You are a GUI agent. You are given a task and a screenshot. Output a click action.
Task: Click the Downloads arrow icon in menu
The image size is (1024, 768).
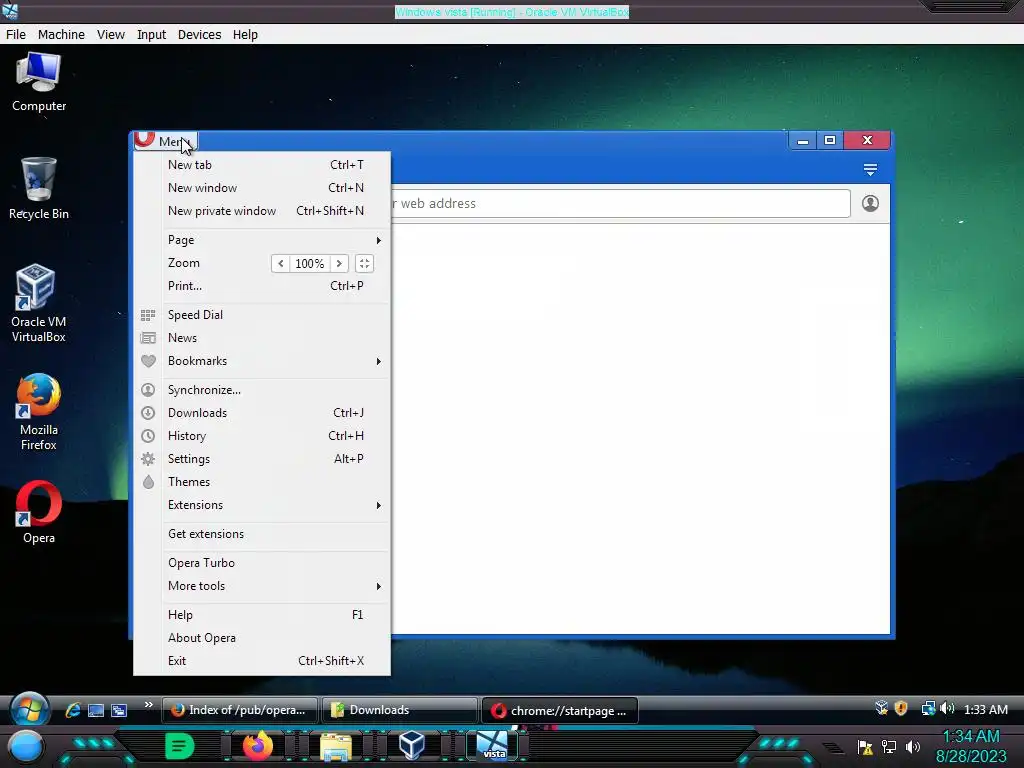pos(148,413)
